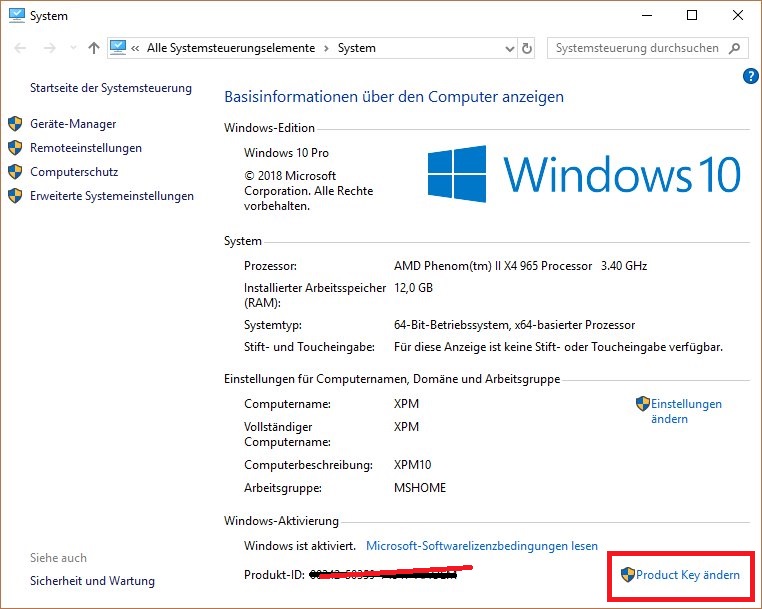This screenshot has height=609, width=762.
Task: Open Computerschutz settings
Action: tap(74, 172)
